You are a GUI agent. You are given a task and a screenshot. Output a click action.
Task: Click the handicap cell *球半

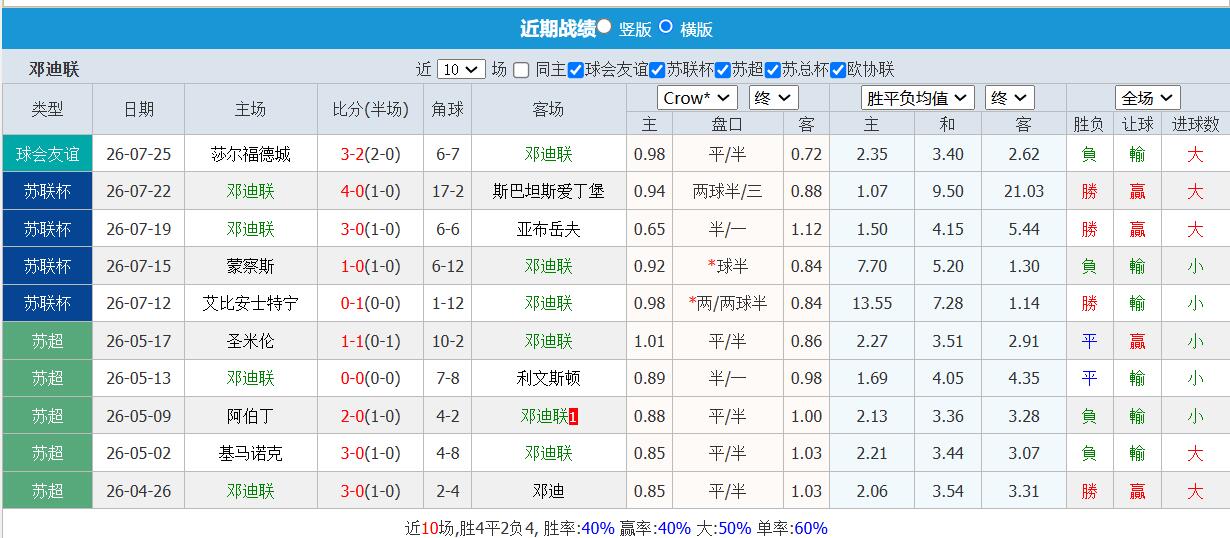[727, 266]
